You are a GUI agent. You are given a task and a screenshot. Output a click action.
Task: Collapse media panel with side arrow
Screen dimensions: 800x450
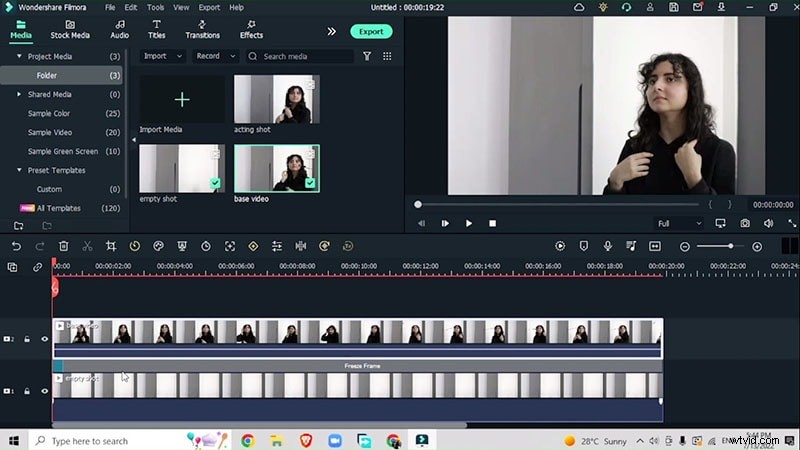(134, 139)
